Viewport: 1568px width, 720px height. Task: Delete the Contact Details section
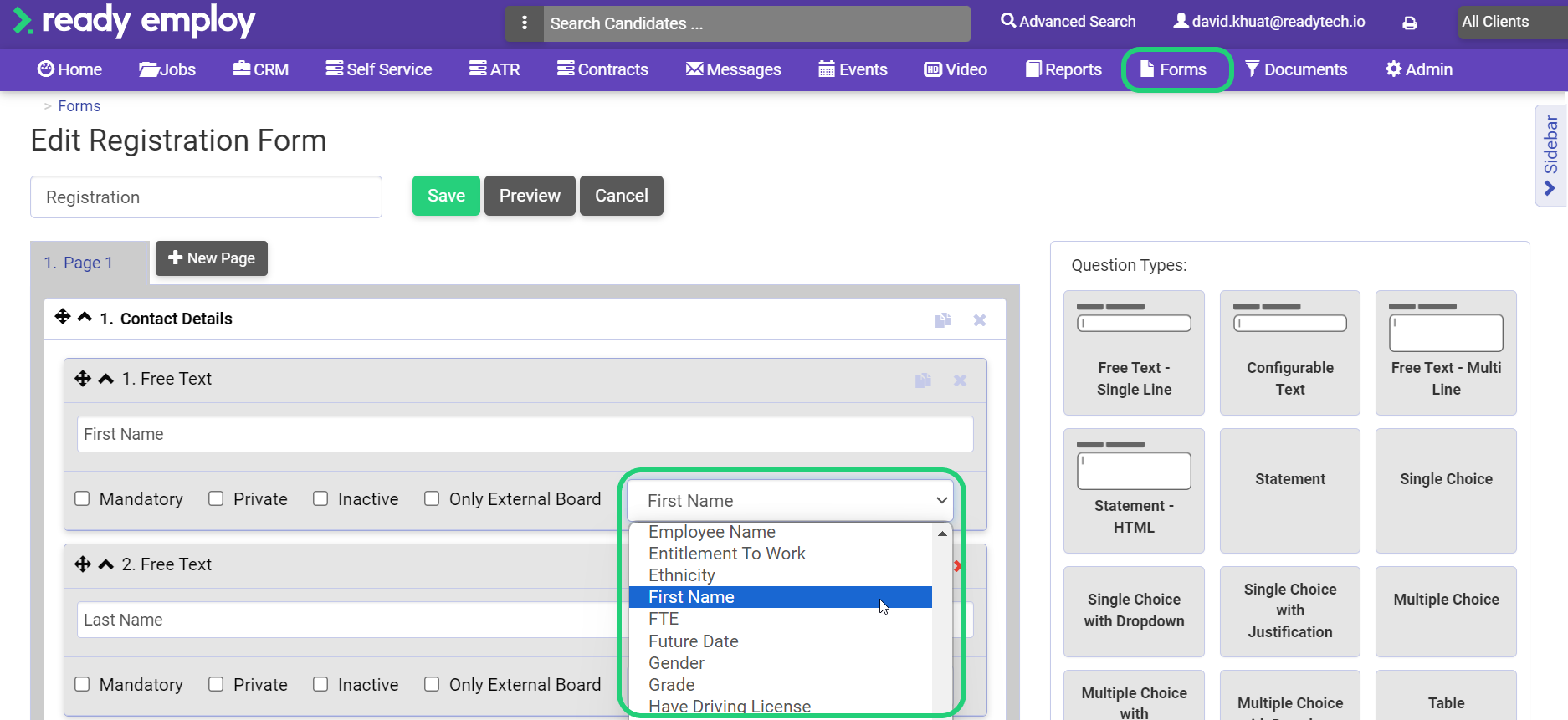[980, 320]
